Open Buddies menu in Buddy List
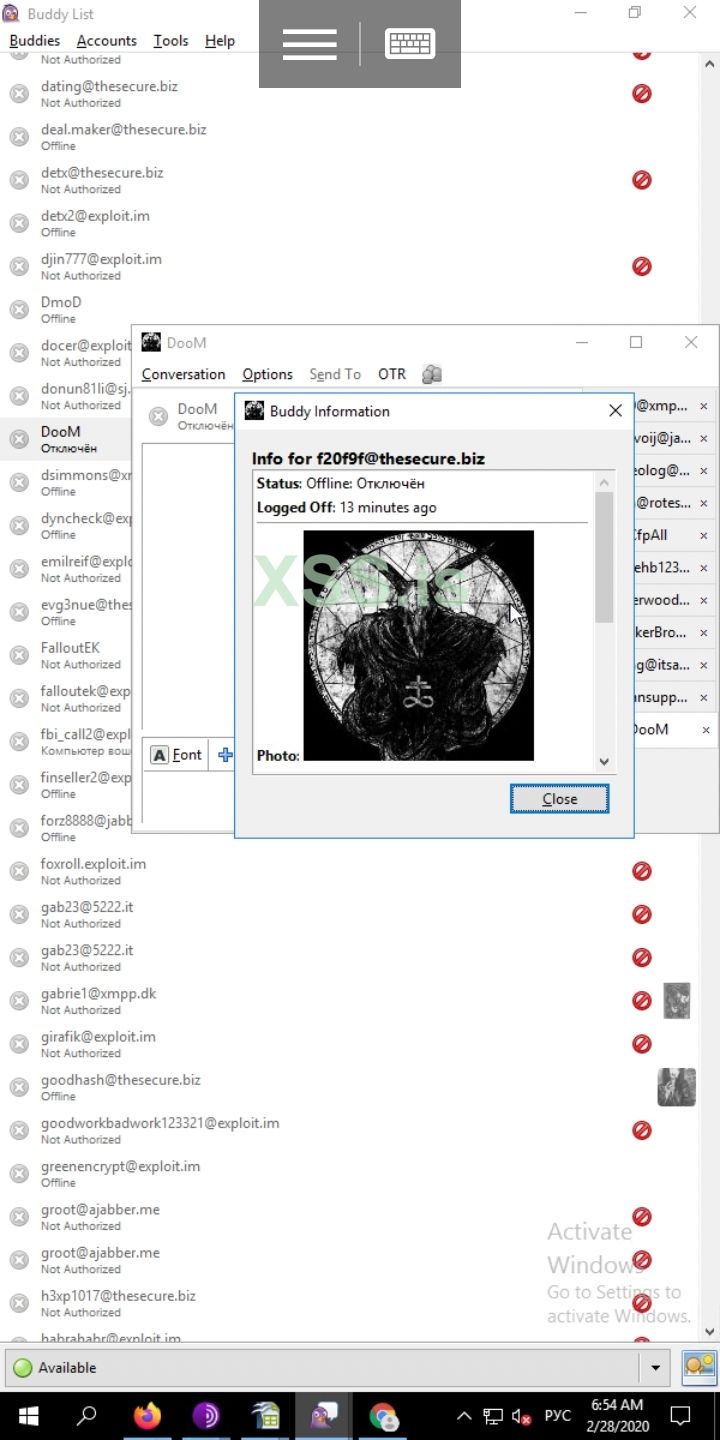The height and width of the screenshot is (1440, 720). 35,41
